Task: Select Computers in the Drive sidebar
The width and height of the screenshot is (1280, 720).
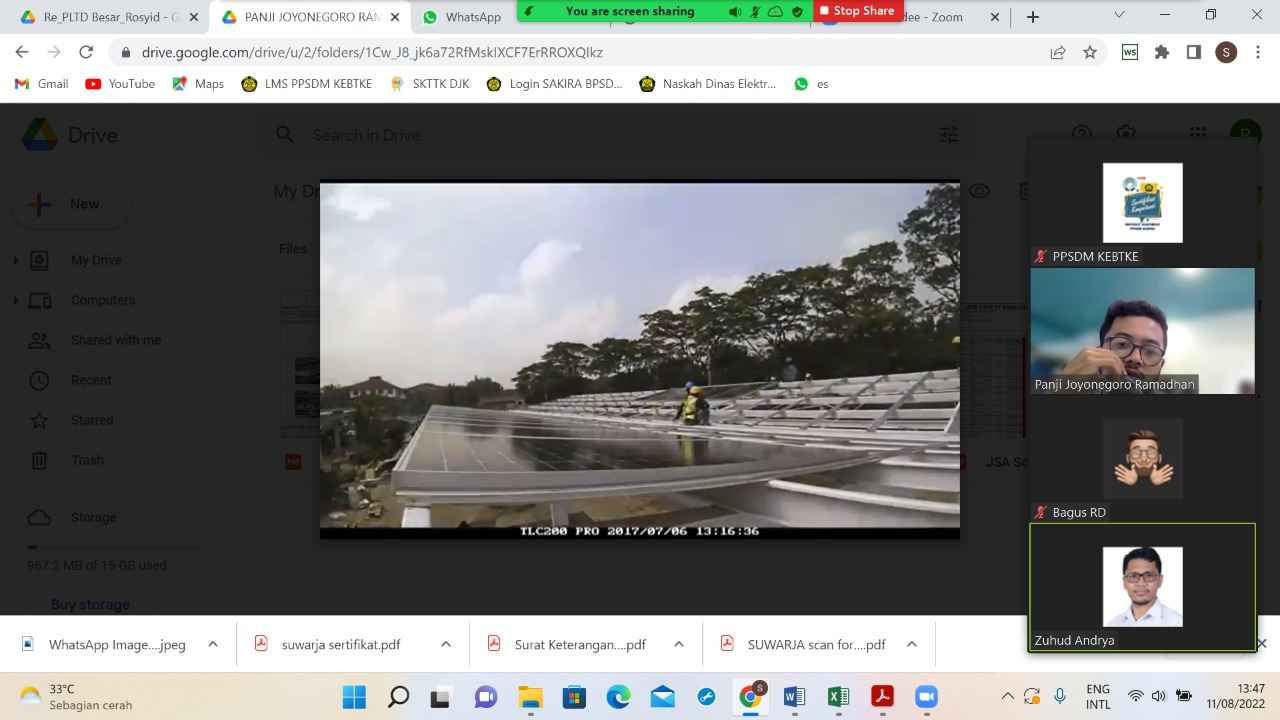Action: tap(102, 300)
